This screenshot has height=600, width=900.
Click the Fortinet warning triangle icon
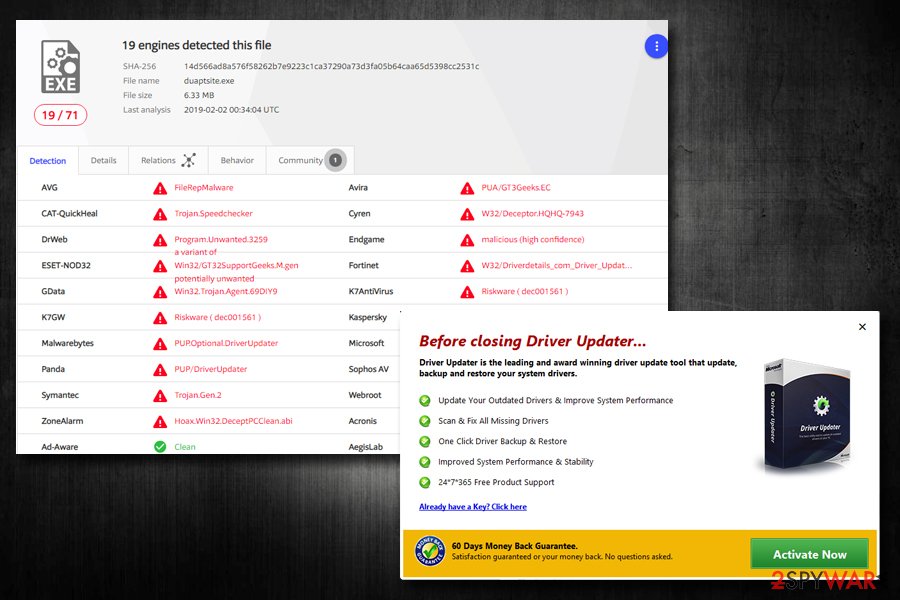pyautogui.click(x=467, y=266)
